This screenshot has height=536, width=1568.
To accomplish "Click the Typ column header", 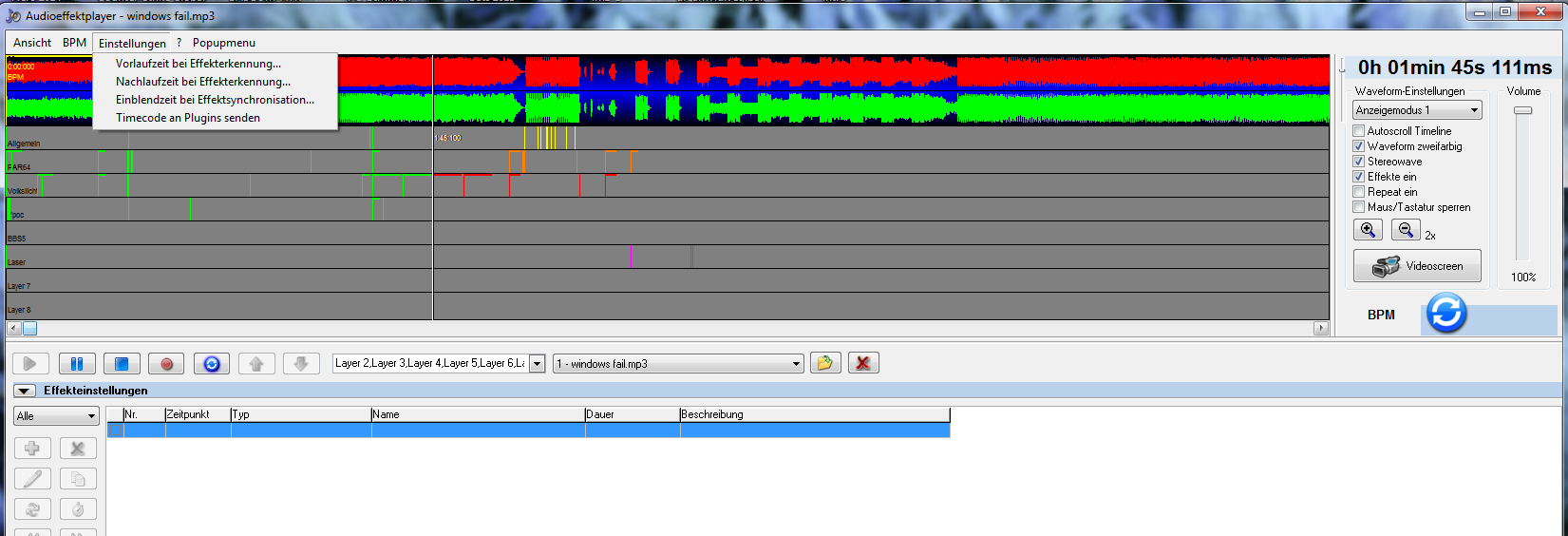I will pyautogui.click(x=301, y=414).
